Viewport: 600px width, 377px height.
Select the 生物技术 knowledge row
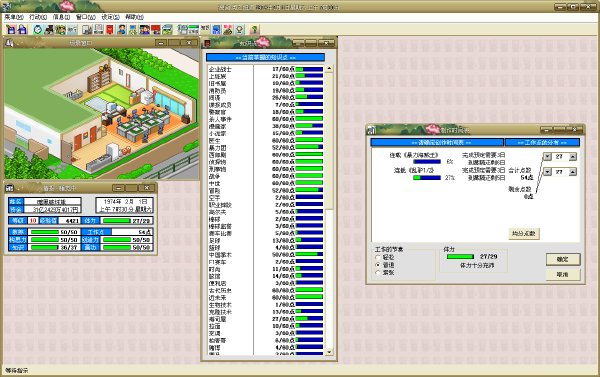tap(266, 305)
